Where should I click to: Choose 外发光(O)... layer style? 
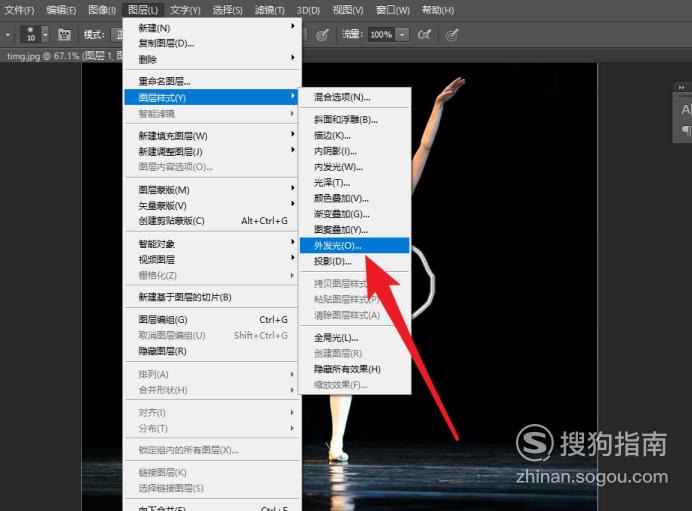click(355, 245)
